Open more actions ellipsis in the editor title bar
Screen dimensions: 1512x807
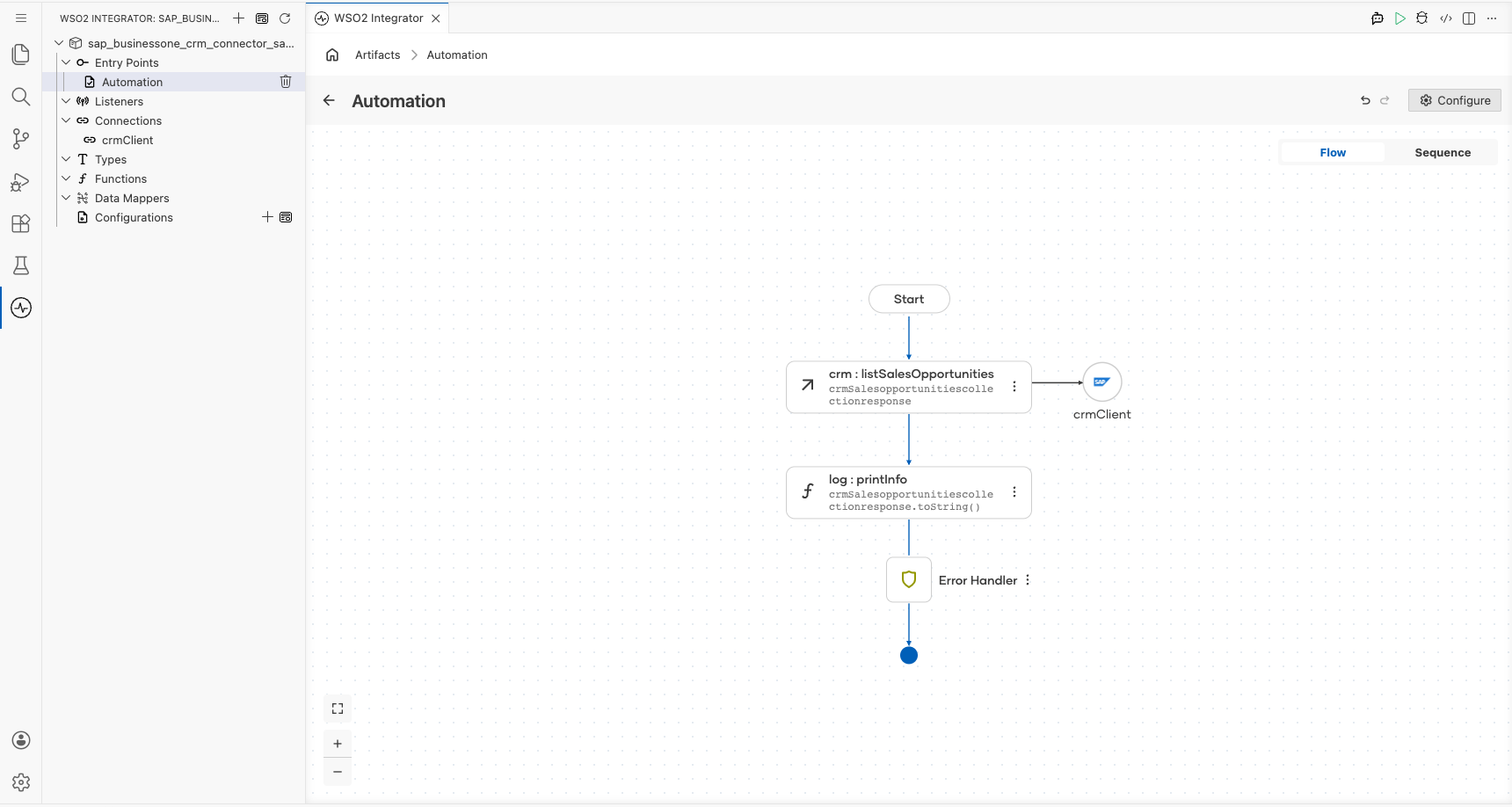[x=1492, y=18]
